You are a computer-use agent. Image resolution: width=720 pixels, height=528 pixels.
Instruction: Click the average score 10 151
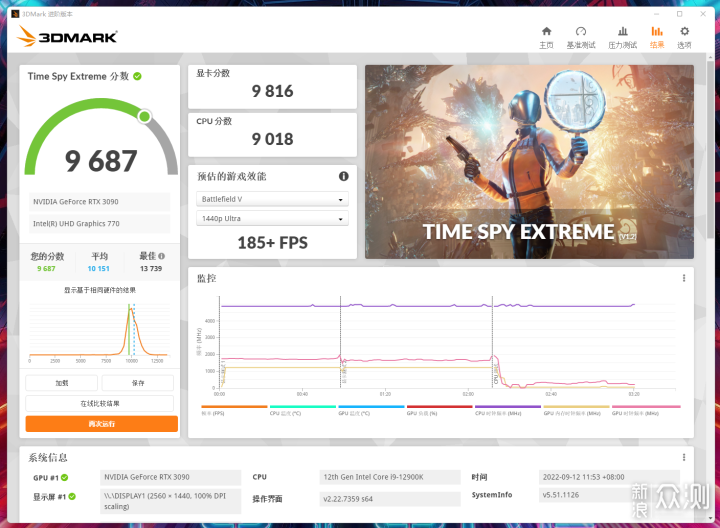pos(99,269)
